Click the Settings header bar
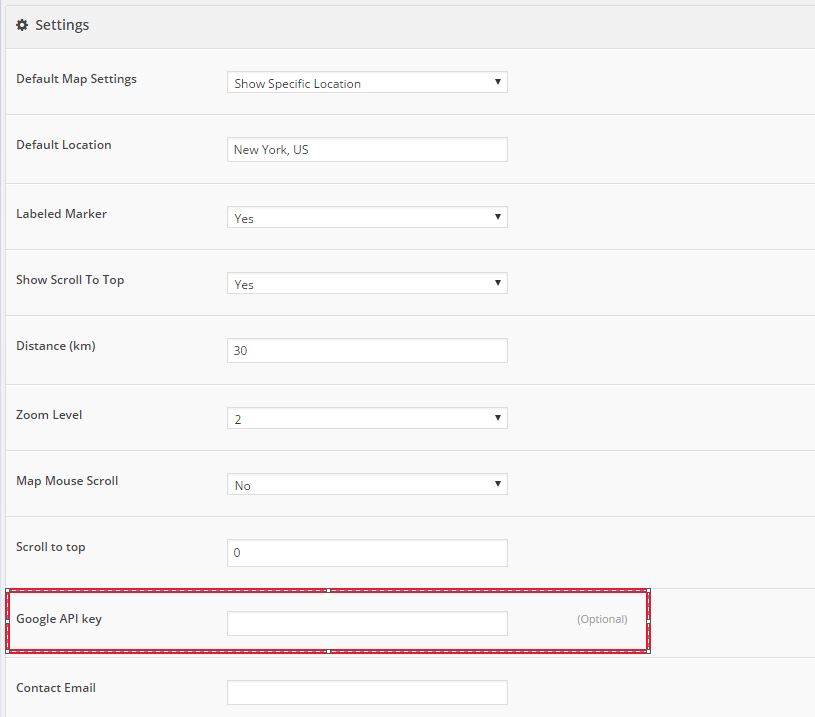The height and width of the screenshot is (717, 815). 400,24
